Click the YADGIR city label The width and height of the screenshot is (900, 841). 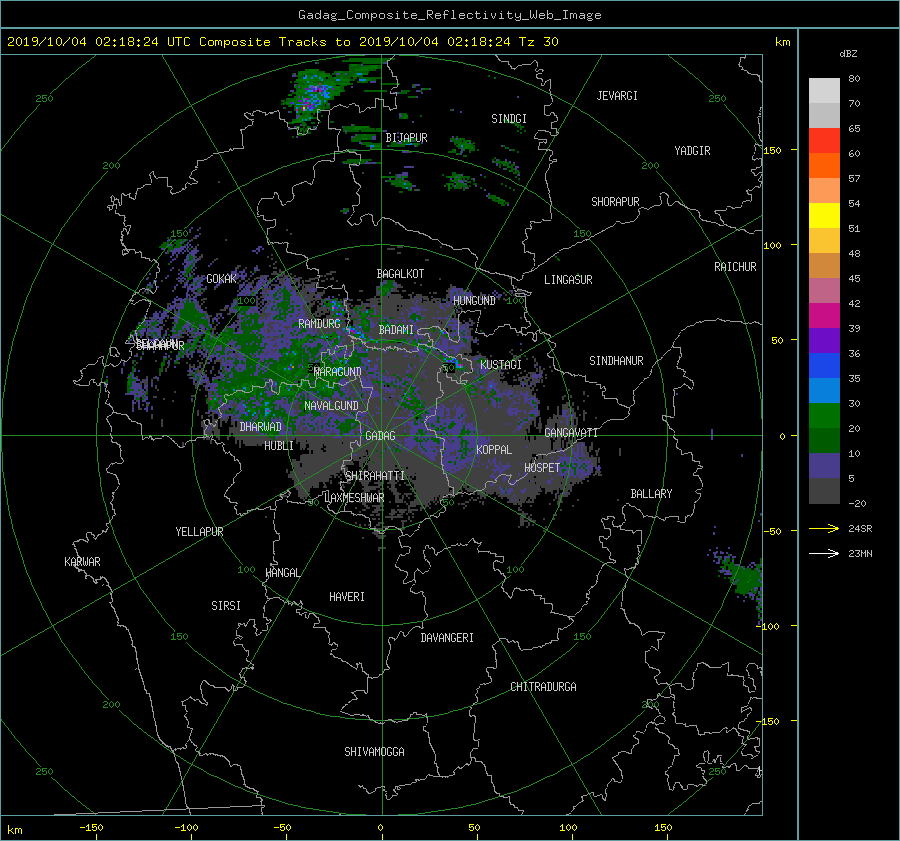pyautogui.click(x=692, y=151)
